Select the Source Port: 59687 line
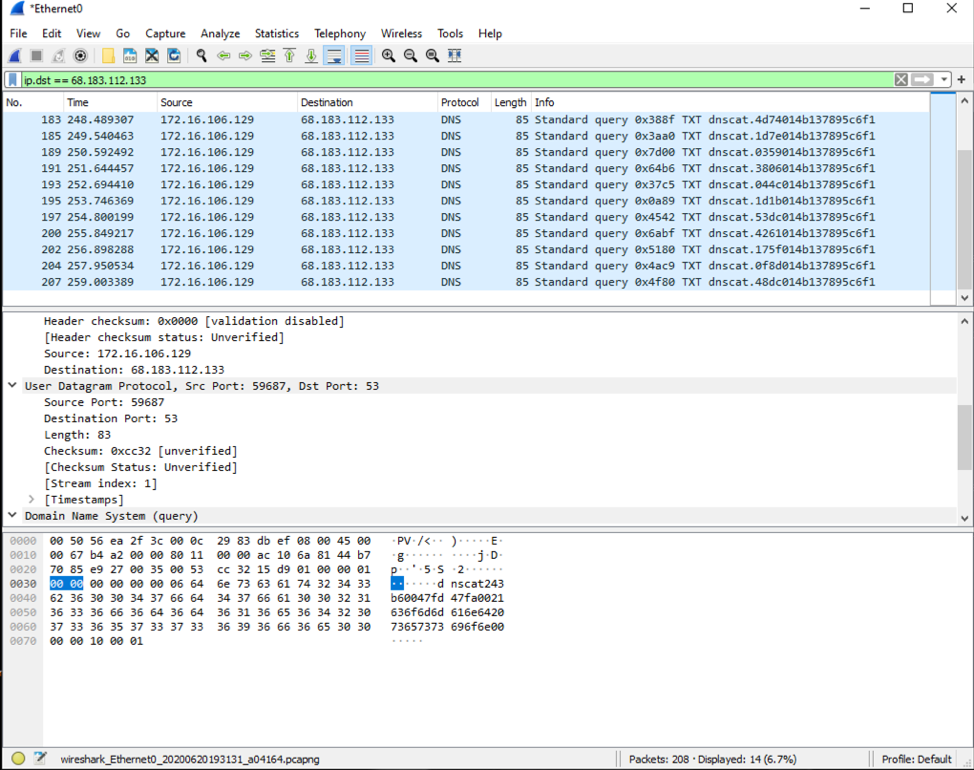This screenshot has height=770, width=974. click(104, 402)
